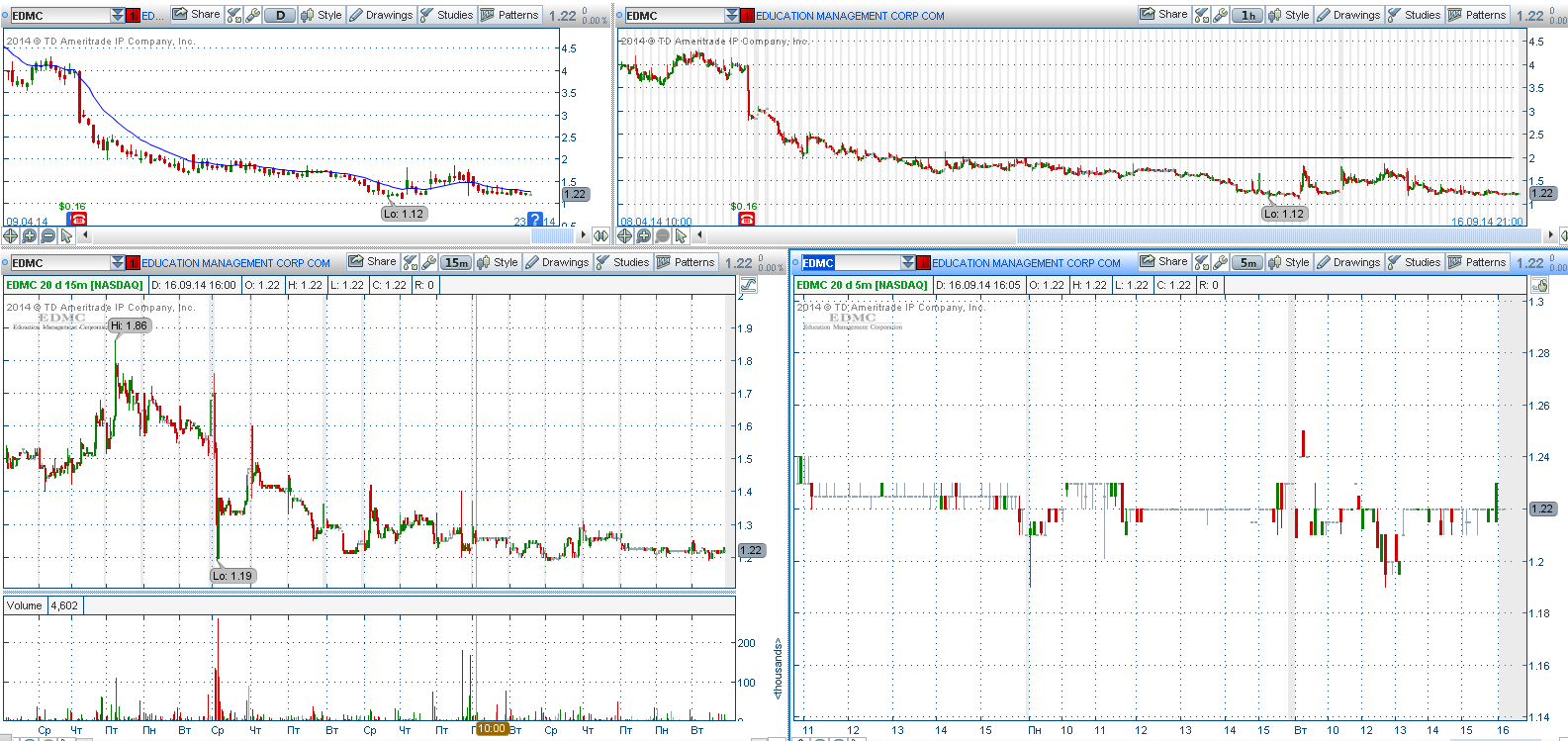This screenshot has height=741, width=1568.
Task: Open Share menu in 1h chart panel
Action: pos(1164,15)
